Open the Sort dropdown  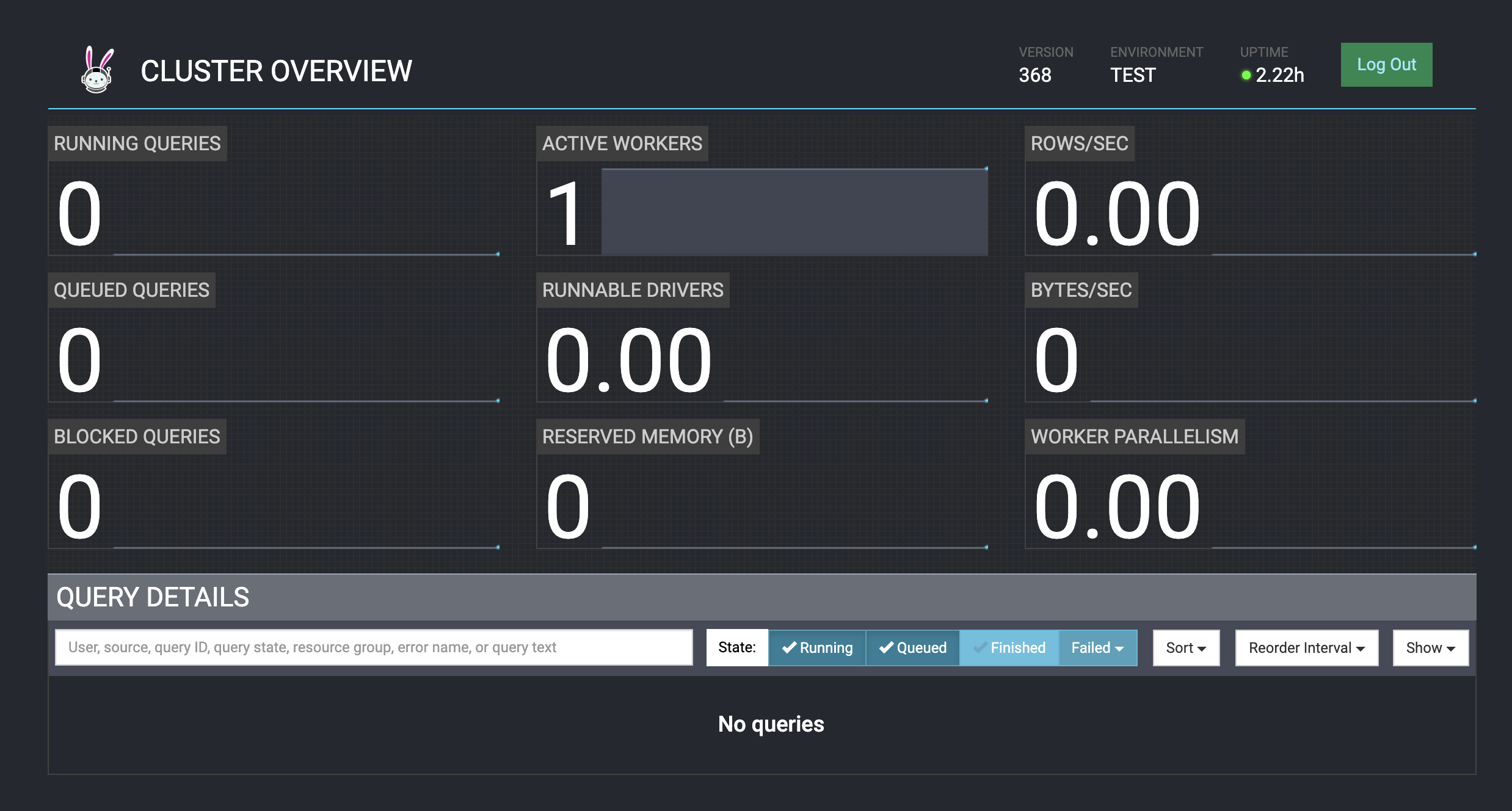[1185, 647]
